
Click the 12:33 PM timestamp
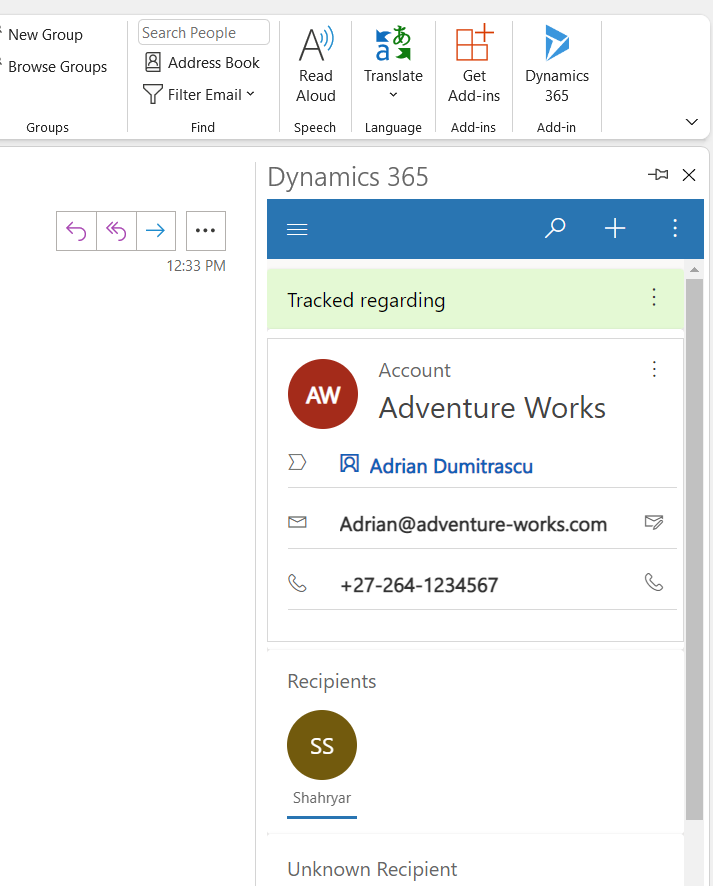point(196,266)
